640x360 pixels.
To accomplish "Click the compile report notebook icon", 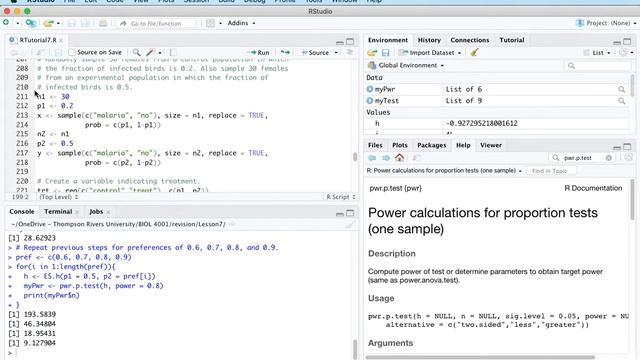I will click(173, 52).
